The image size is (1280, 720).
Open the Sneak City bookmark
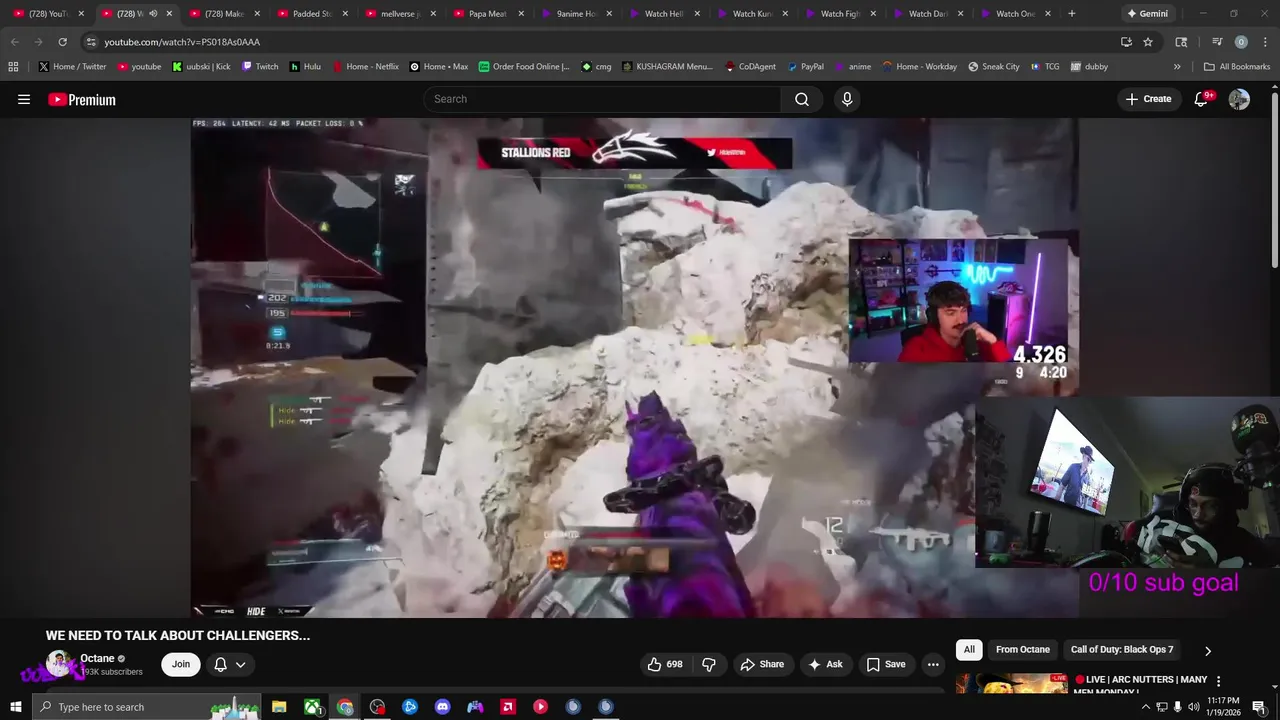point(994,67)
